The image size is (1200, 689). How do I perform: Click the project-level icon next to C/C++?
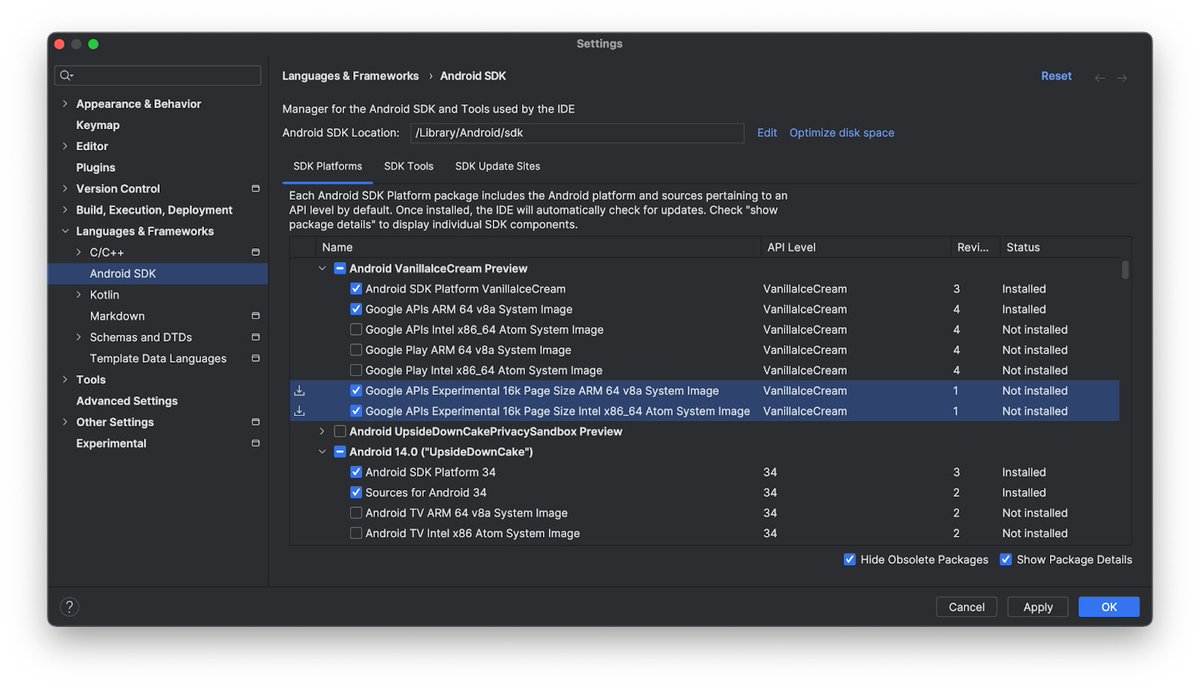point(255,252)
